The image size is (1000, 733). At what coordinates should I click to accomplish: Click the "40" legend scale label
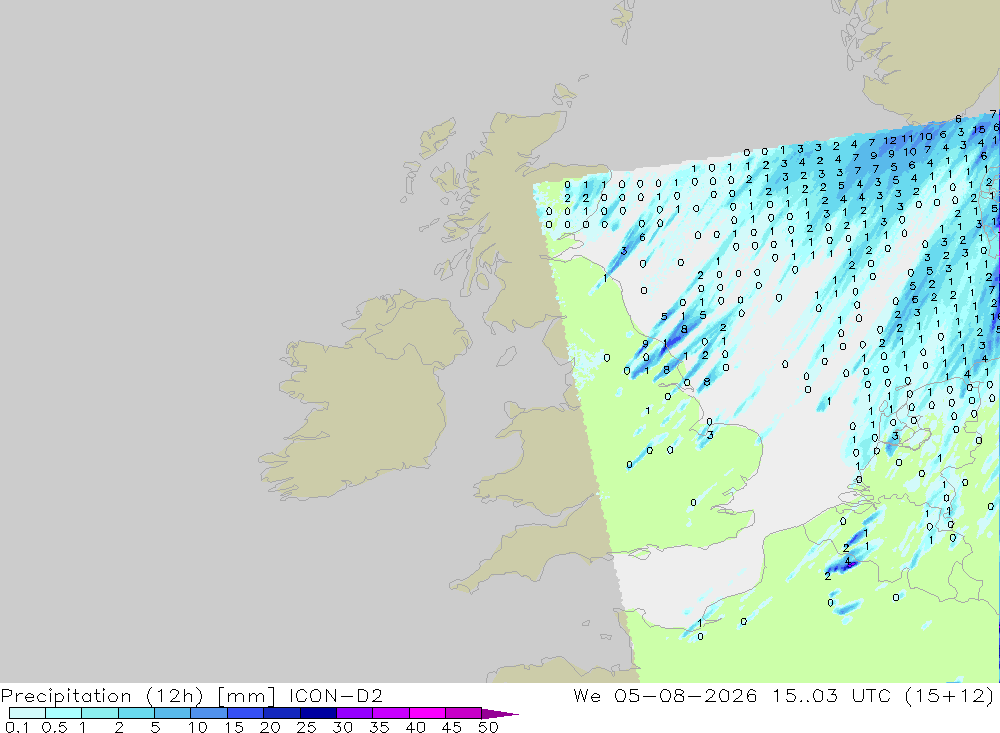415,727
